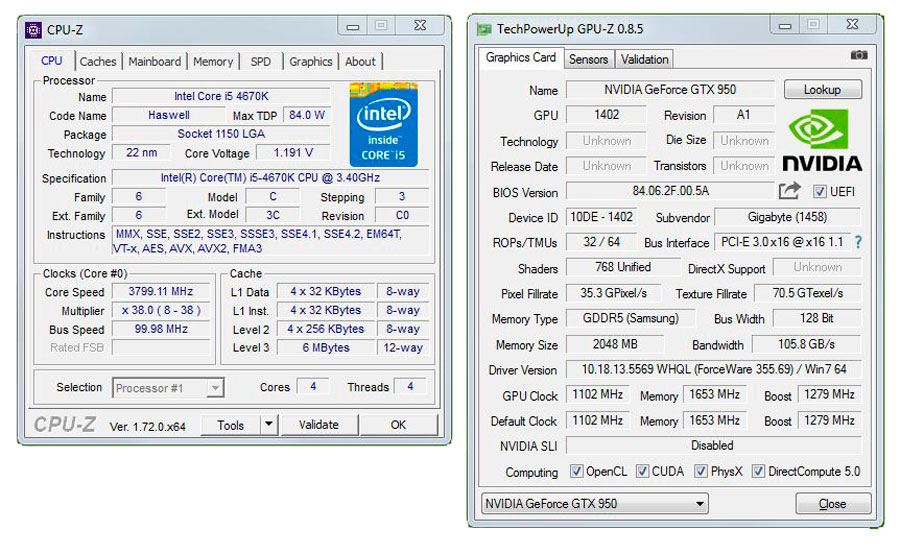Image resolution: width=900 pixels, height=554 pixels.
Task: Minimize the CPU-Z window
Action: 353,26
